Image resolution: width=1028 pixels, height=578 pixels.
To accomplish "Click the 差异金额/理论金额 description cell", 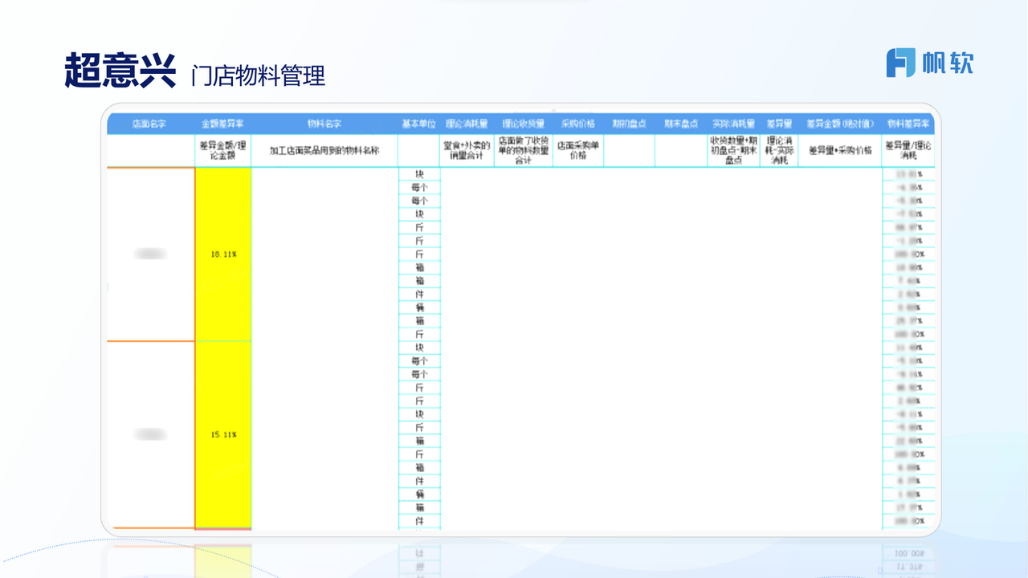I will tap(223, 151).
